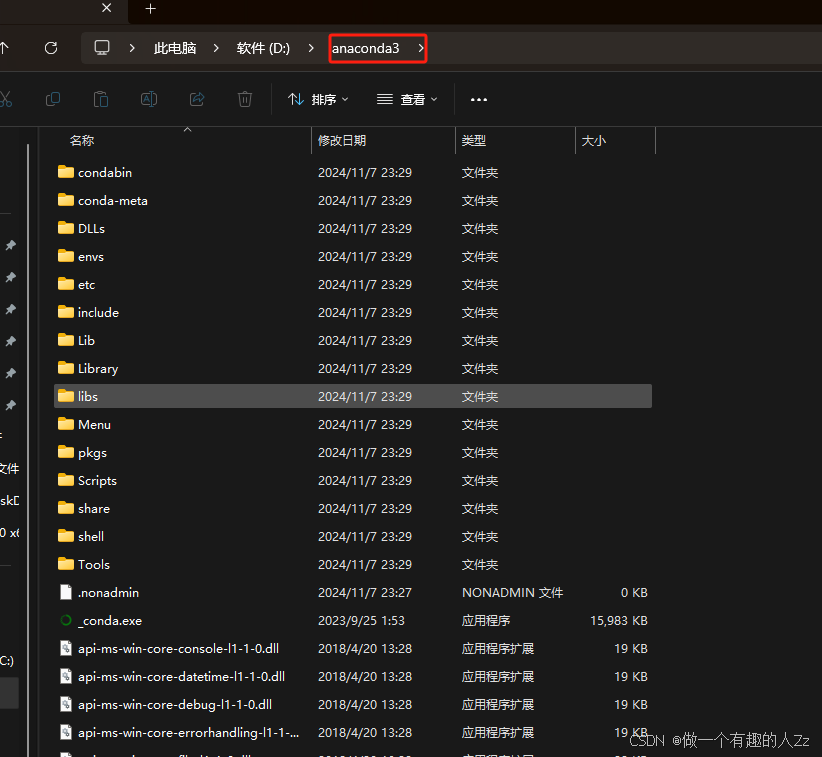Select the .nonadmin file name
This screenshot has width=822, height=757.
[109, 592]
